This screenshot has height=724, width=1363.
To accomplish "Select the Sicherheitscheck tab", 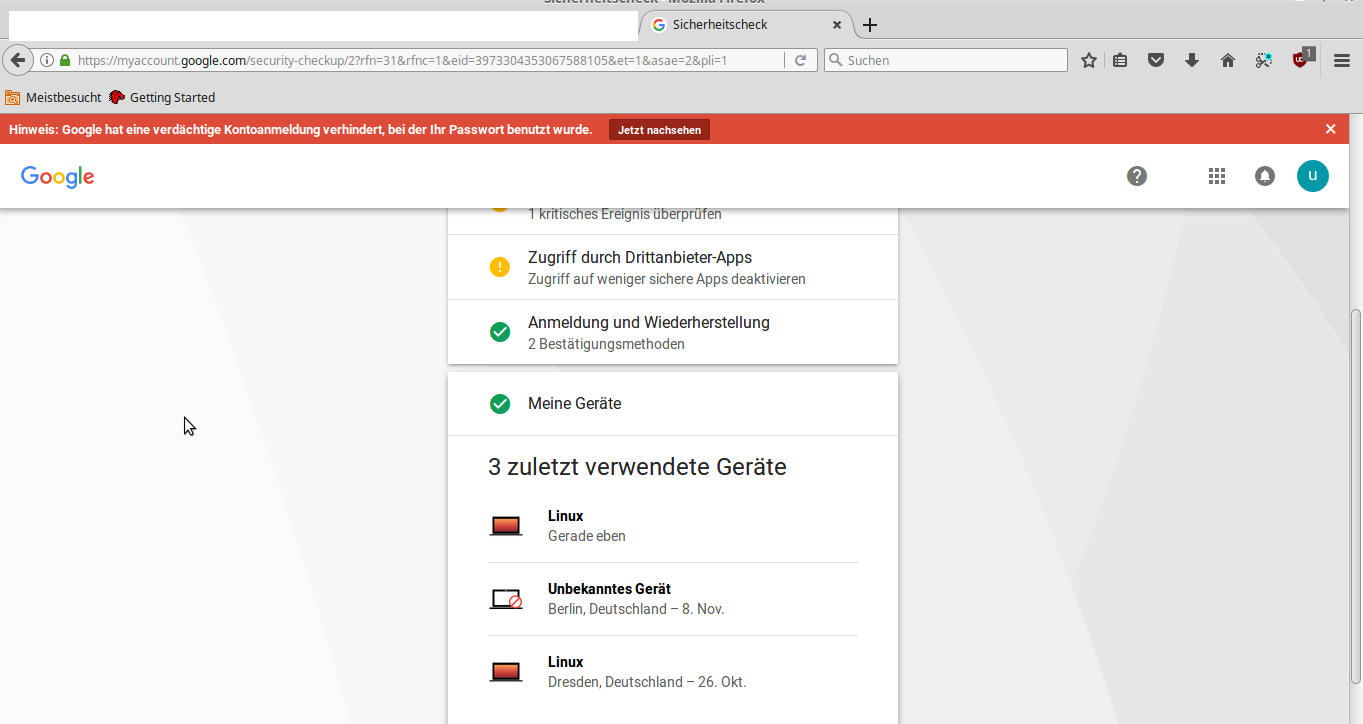I will (747, 24).
